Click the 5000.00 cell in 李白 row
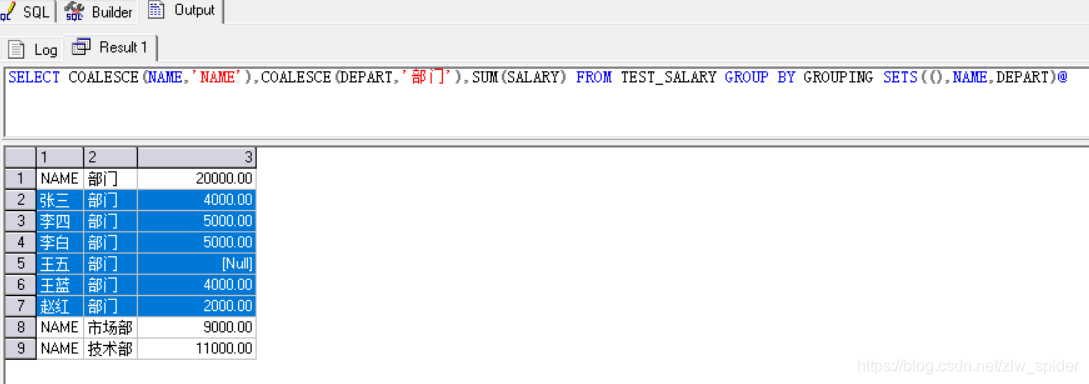This screenshot has width=1089, height=384. click(197, 242)
